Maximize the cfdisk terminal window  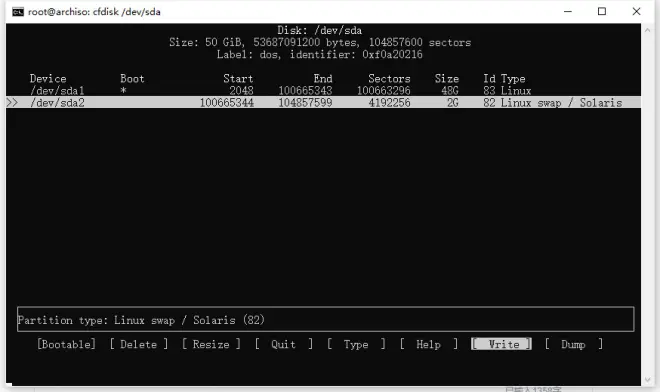point(602,11)
